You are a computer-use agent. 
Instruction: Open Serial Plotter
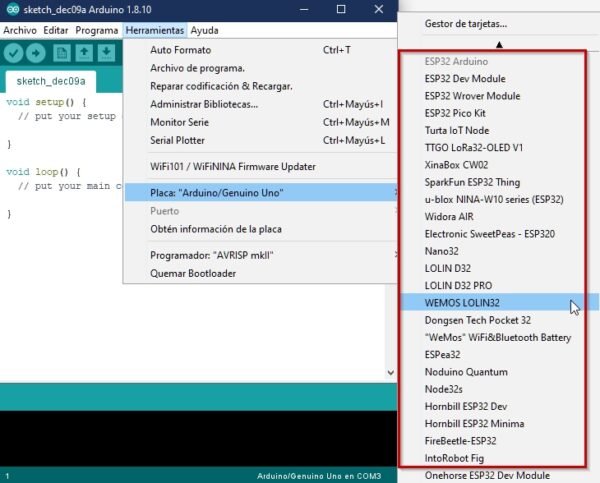tap(260, 140)
